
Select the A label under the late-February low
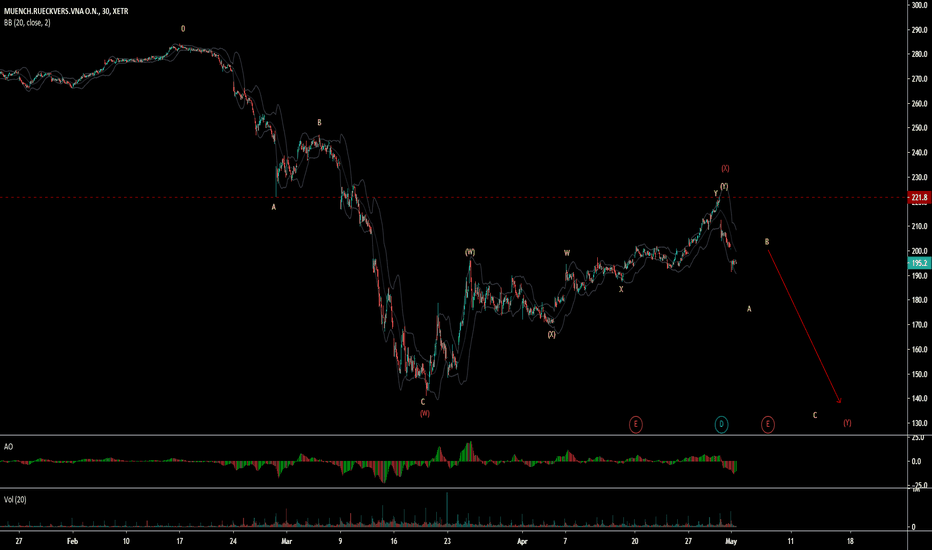[x=273, y=207]
